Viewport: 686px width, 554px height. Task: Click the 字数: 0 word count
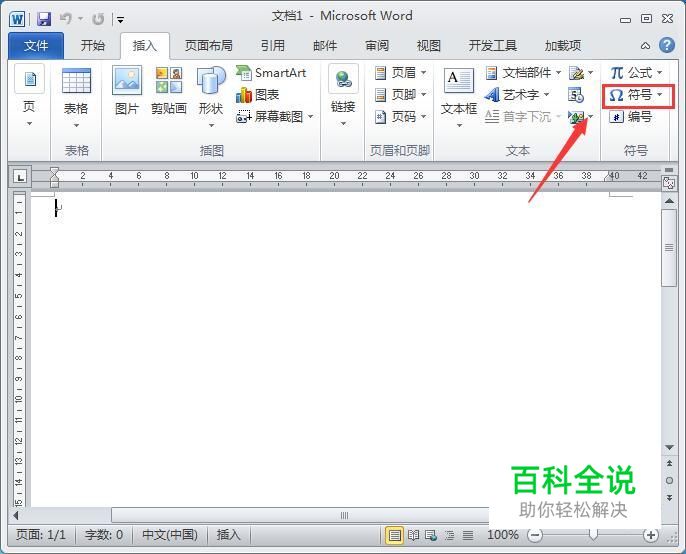[104, 535]
